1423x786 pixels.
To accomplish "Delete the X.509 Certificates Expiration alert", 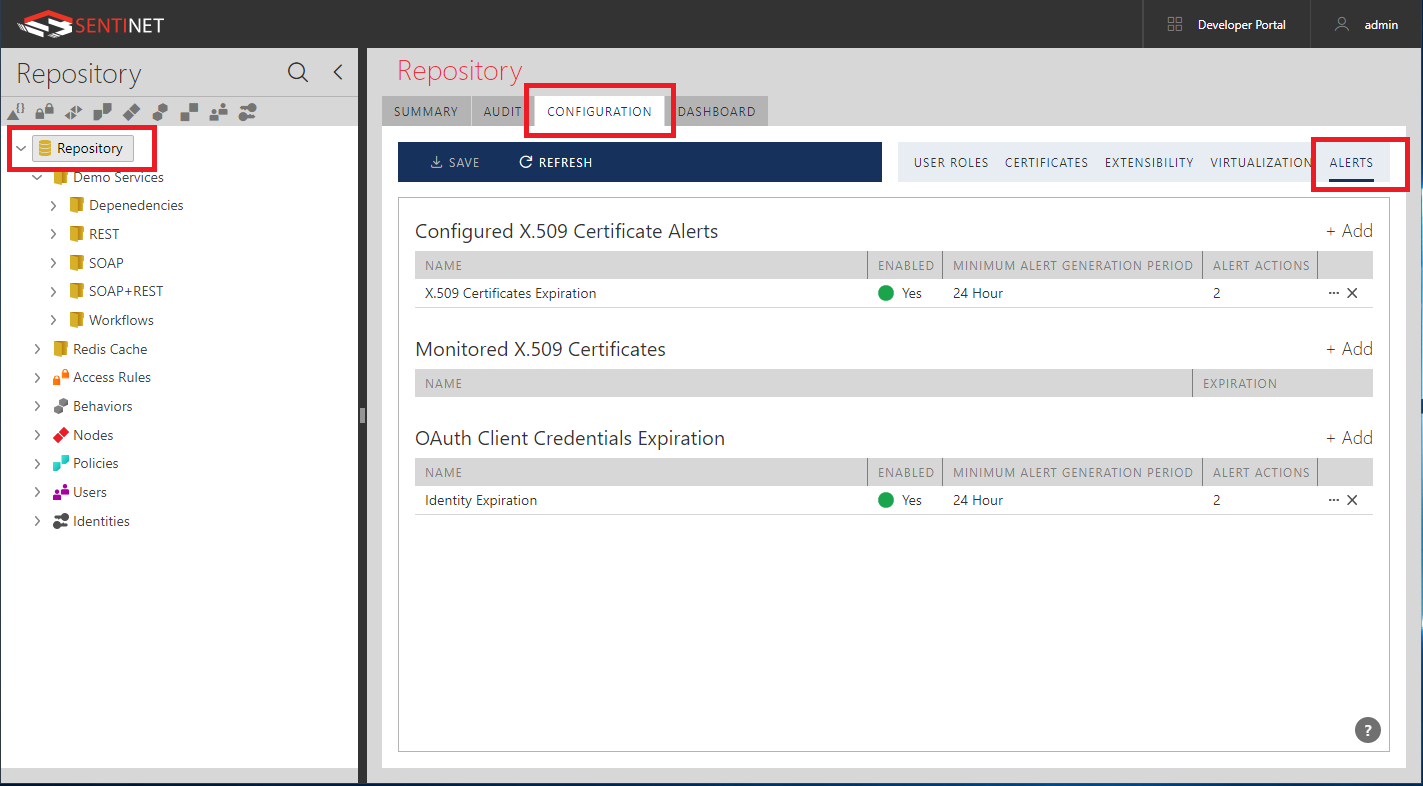I will coord(1352,293).
